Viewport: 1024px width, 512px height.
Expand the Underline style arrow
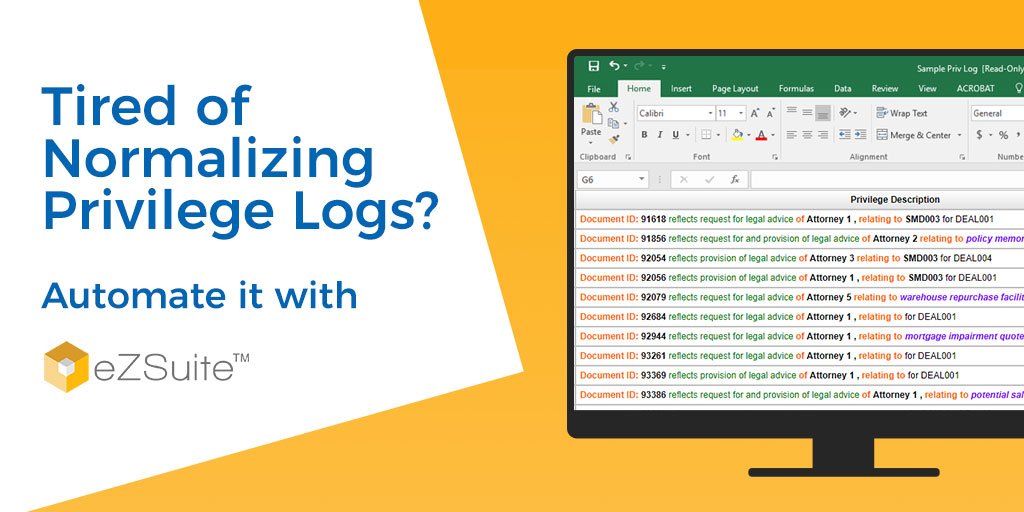click(x=687, y=135)
